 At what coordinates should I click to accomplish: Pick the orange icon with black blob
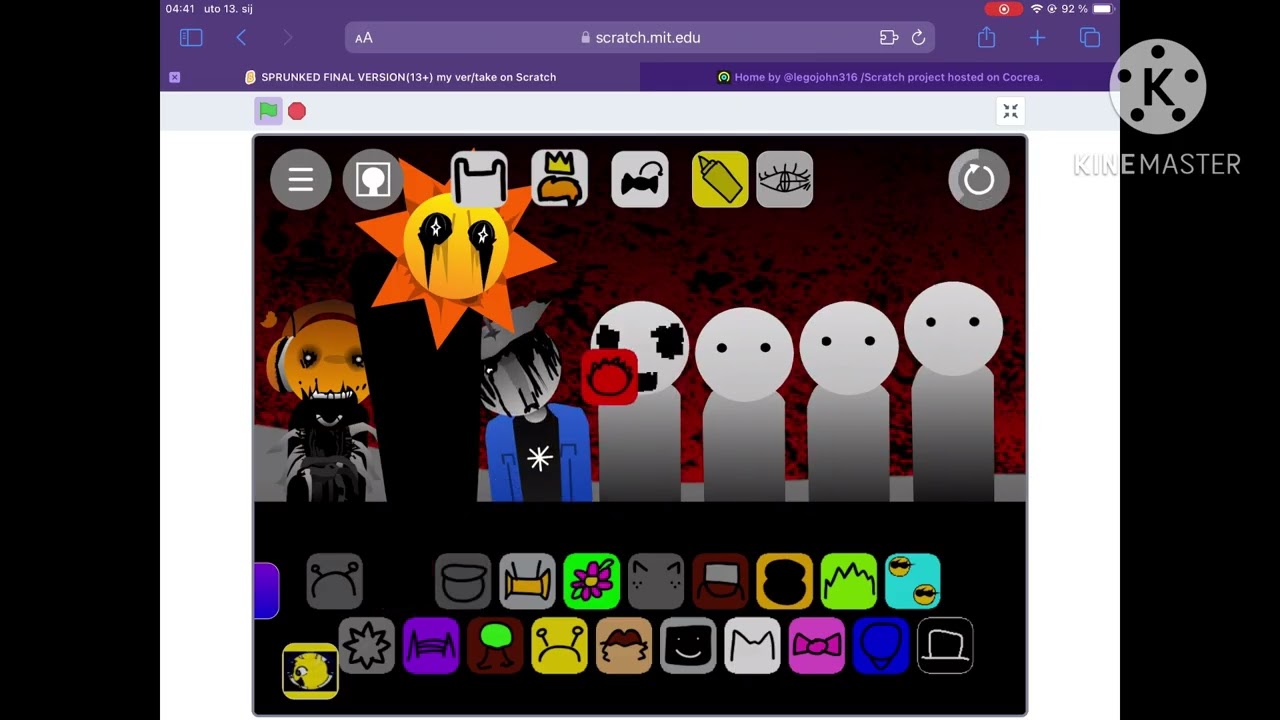784,581
